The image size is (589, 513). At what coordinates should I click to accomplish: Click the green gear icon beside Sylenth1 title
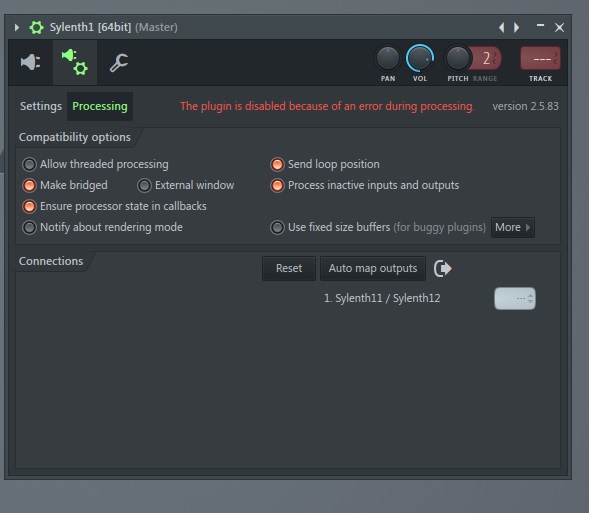[x=36, y=27]
